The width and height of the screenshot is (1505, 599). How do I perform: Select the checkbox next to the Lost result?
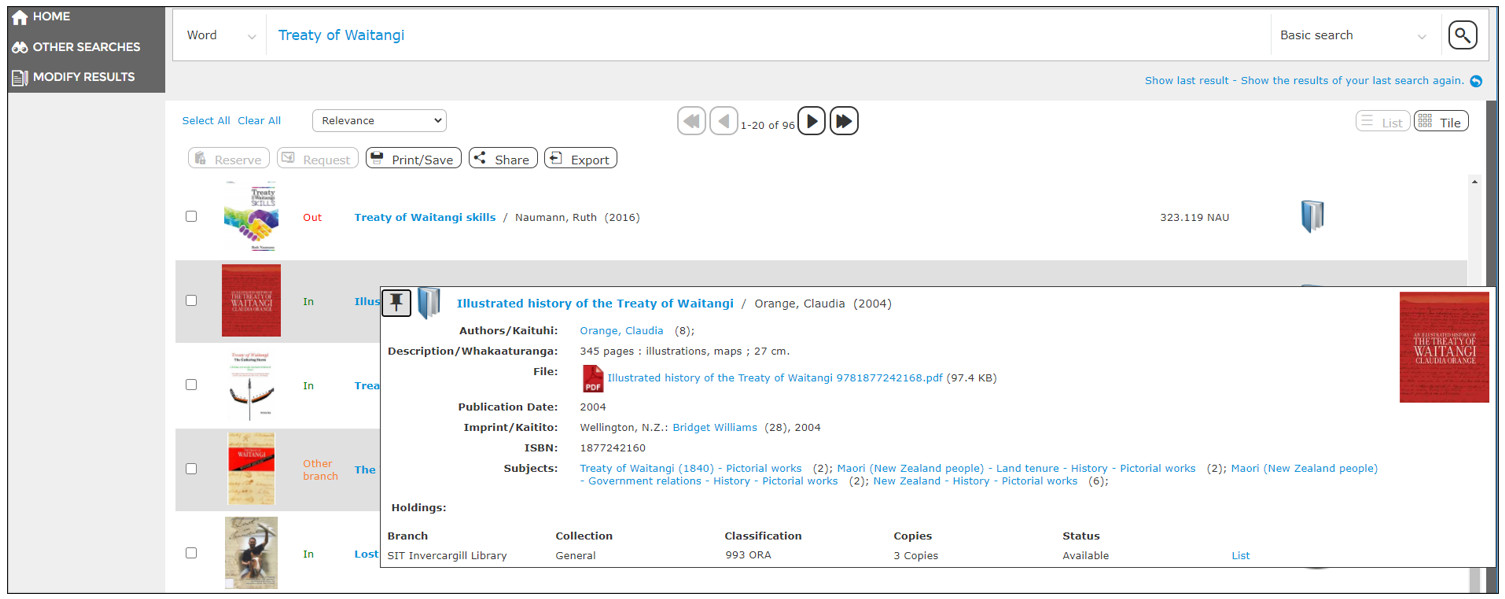coord(191,553)
